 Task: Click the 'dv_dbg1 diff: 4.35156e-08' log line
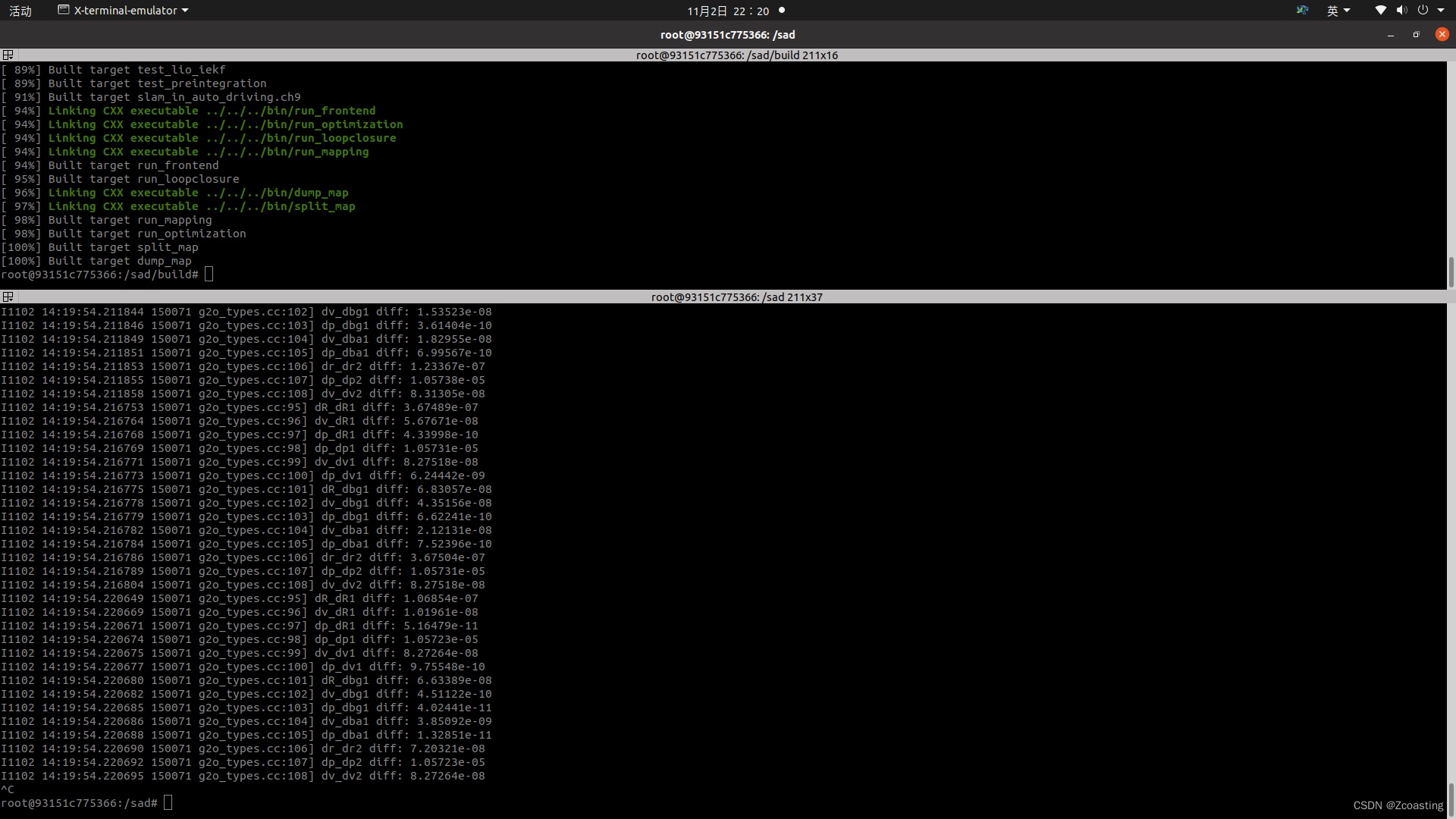246,503
